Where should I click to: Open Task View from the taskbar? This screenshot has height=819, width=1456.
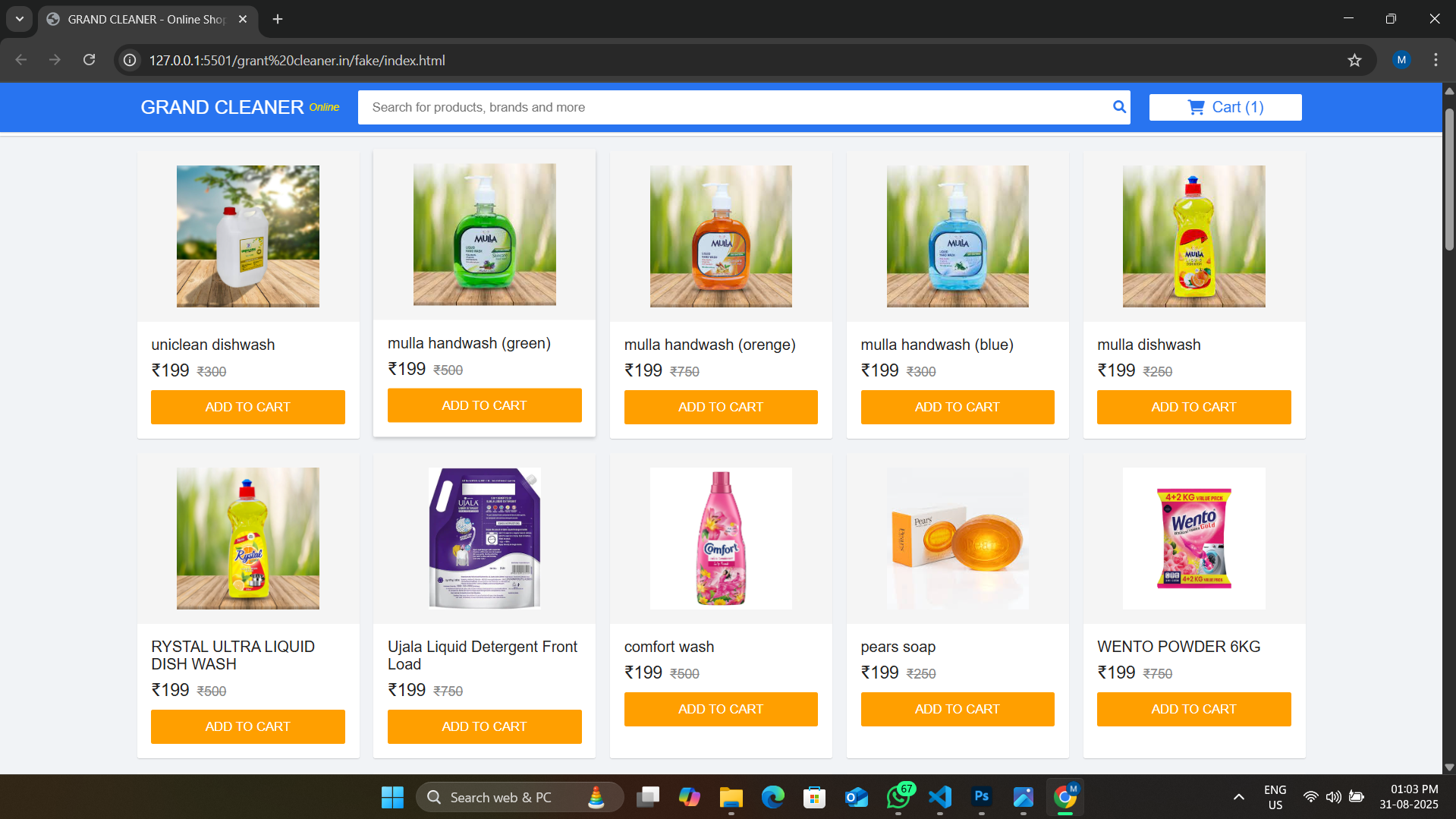point(648,797)
